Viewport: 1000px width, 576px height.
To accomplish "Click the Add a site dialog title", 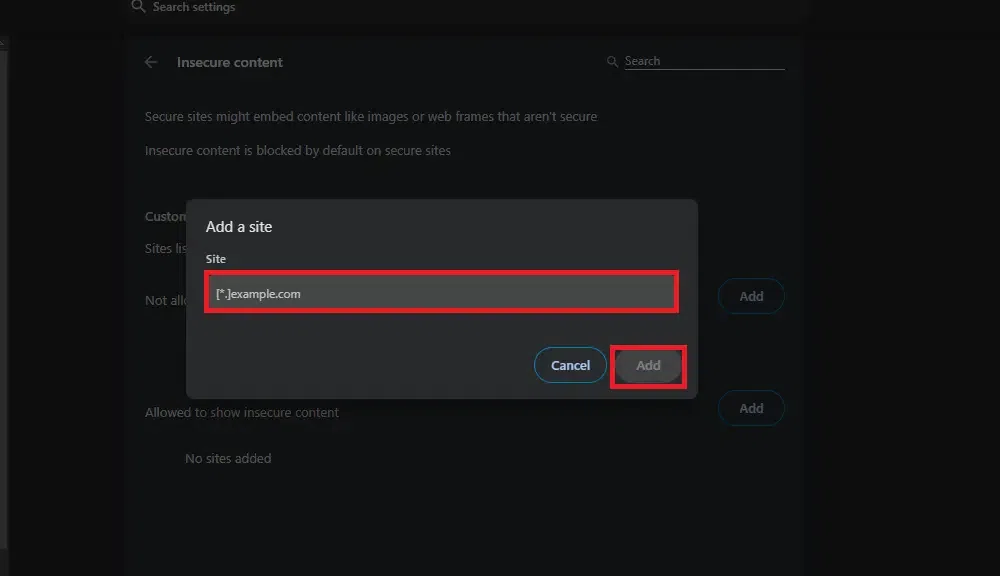I will [x=239, y=227].
